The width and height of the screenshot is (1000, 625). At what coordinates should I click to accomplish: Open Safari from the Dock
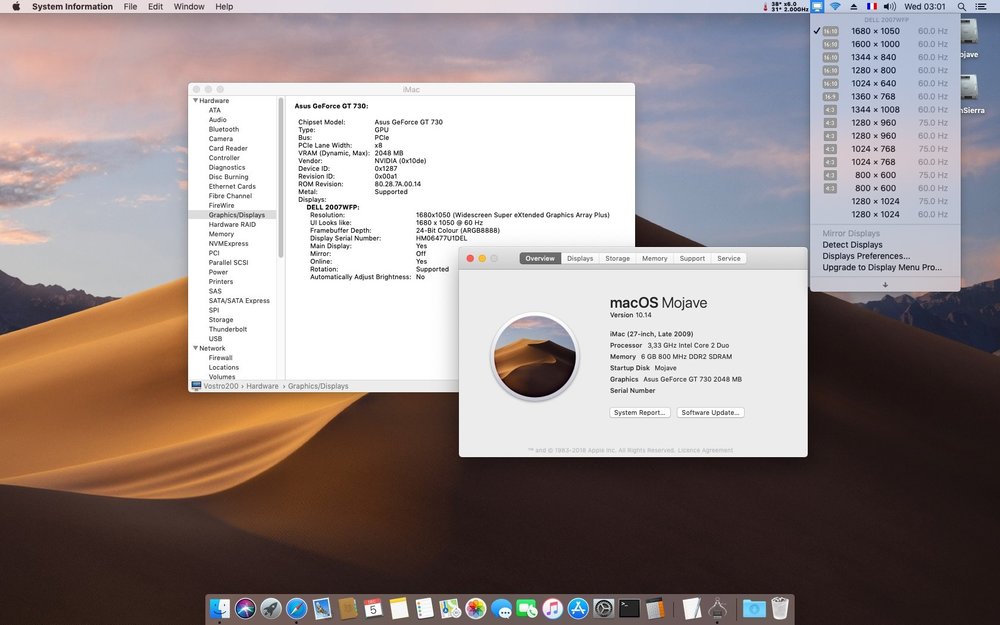(296, 608)
